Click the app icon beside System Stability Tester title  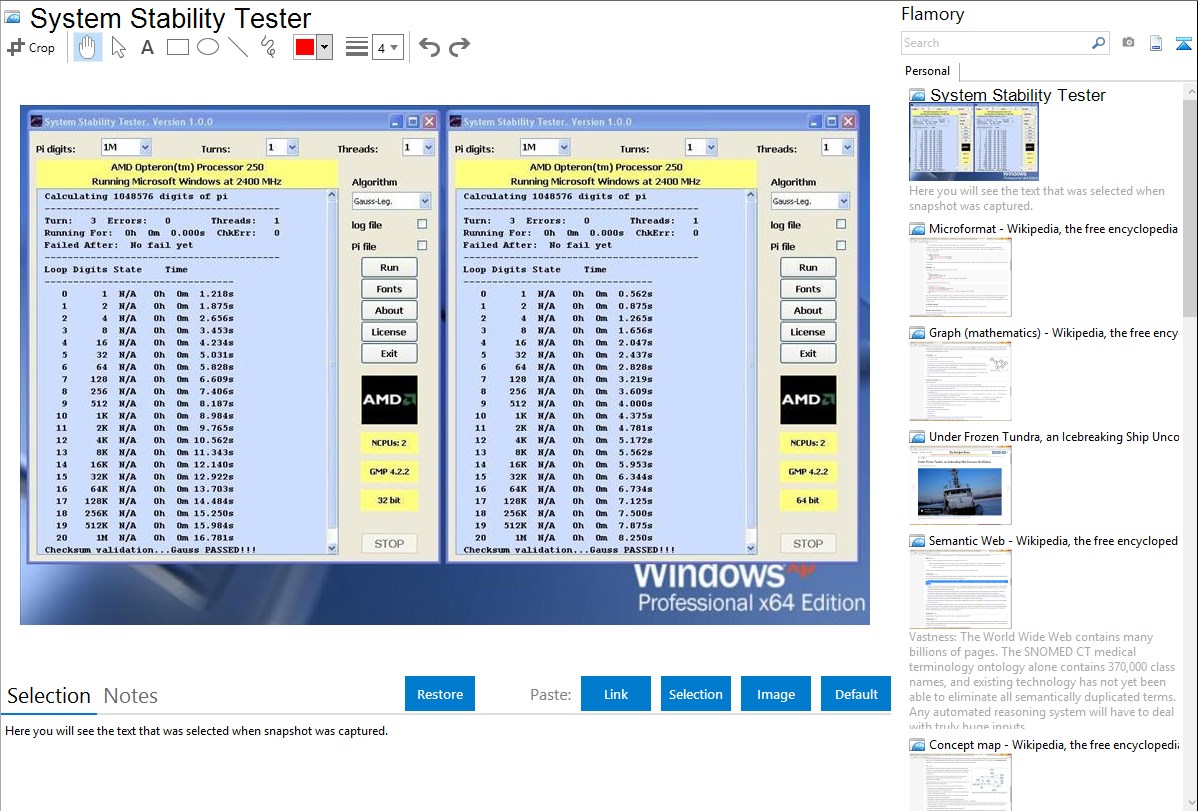click(12, 17)
